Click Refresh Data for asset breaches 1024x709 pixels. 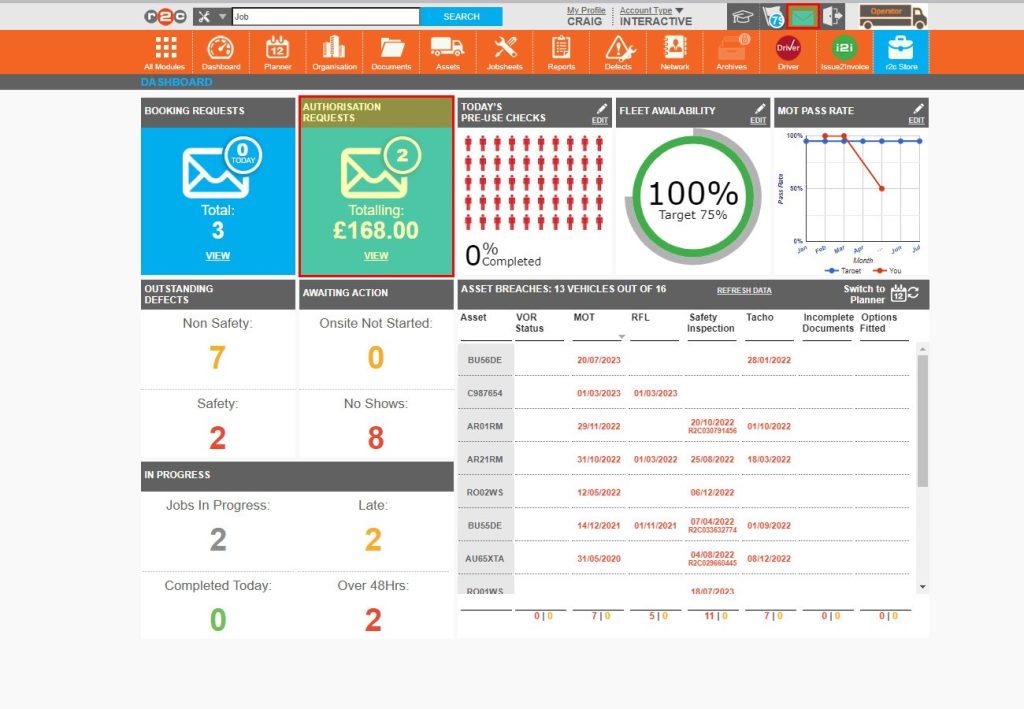pos(744,290)
